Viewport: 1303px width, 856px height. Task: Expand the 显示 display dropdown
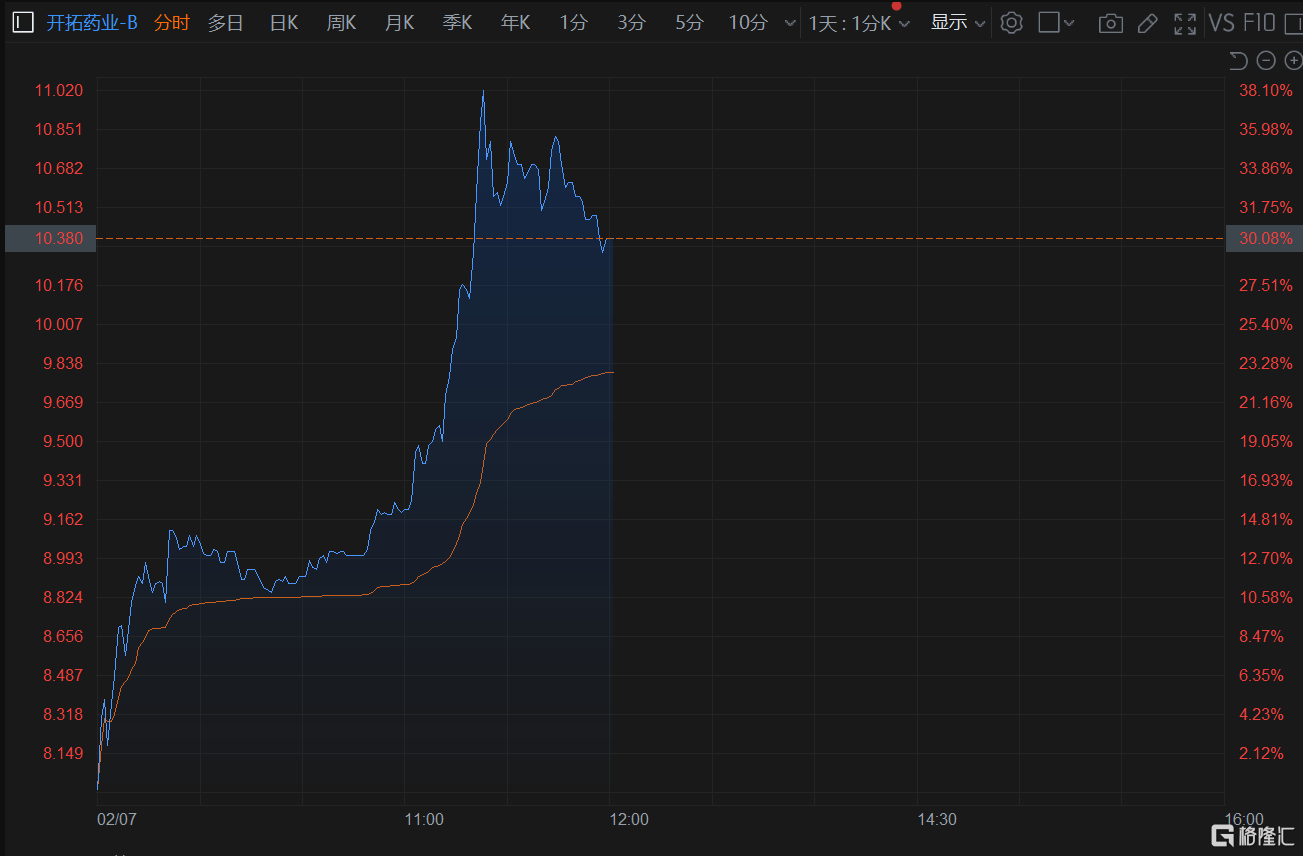pos(957,23)
